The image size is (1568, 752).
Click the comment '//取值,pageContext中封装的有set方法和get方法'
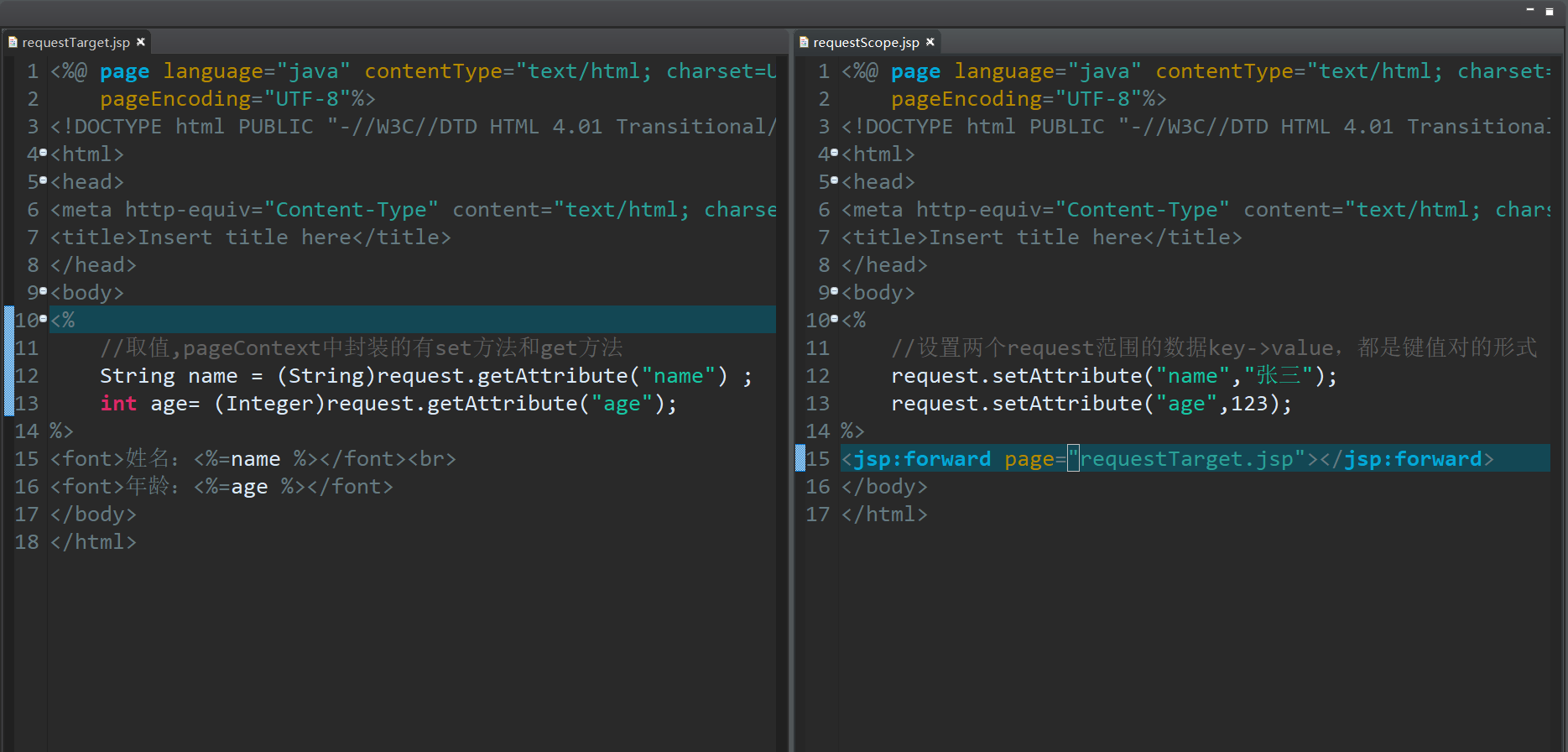[362, 347]
